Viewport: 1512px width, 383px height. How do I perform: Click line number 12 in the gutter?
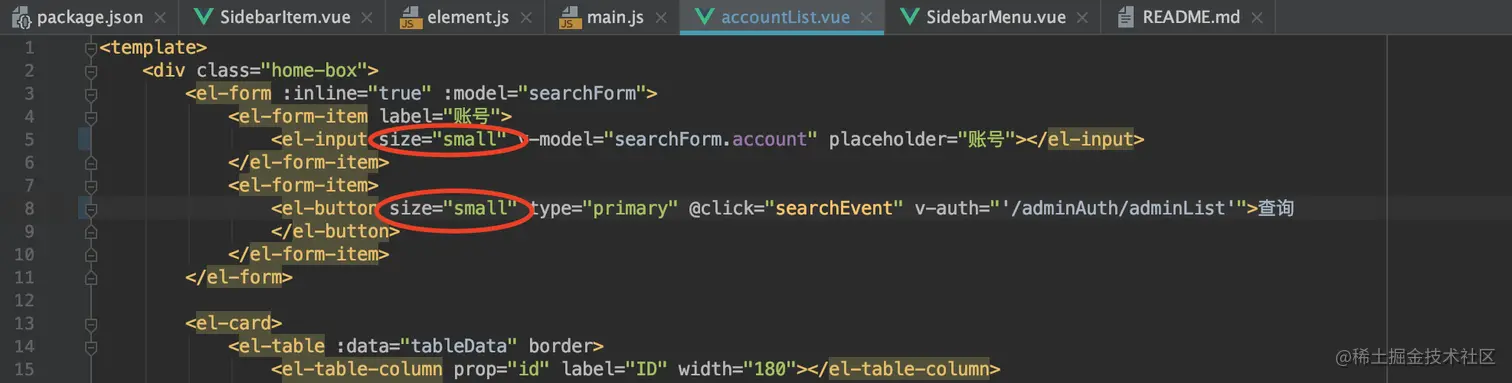(24, 300)
